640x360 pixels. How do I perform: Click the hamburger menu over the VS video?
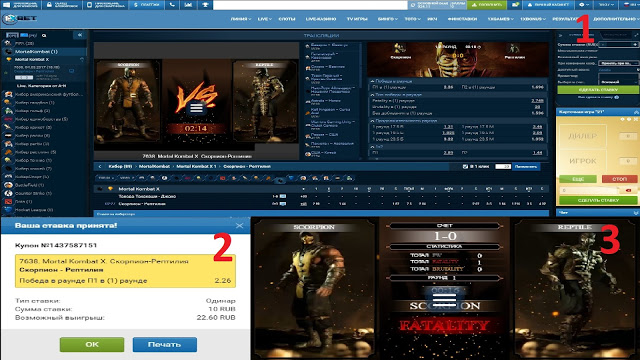click(196, 108)
